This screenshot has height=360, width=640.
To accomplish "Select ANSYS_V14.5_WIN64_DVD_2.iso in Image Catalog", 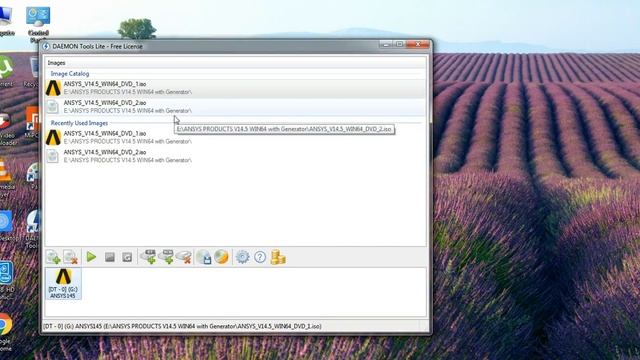I will [x=236, y=107].
